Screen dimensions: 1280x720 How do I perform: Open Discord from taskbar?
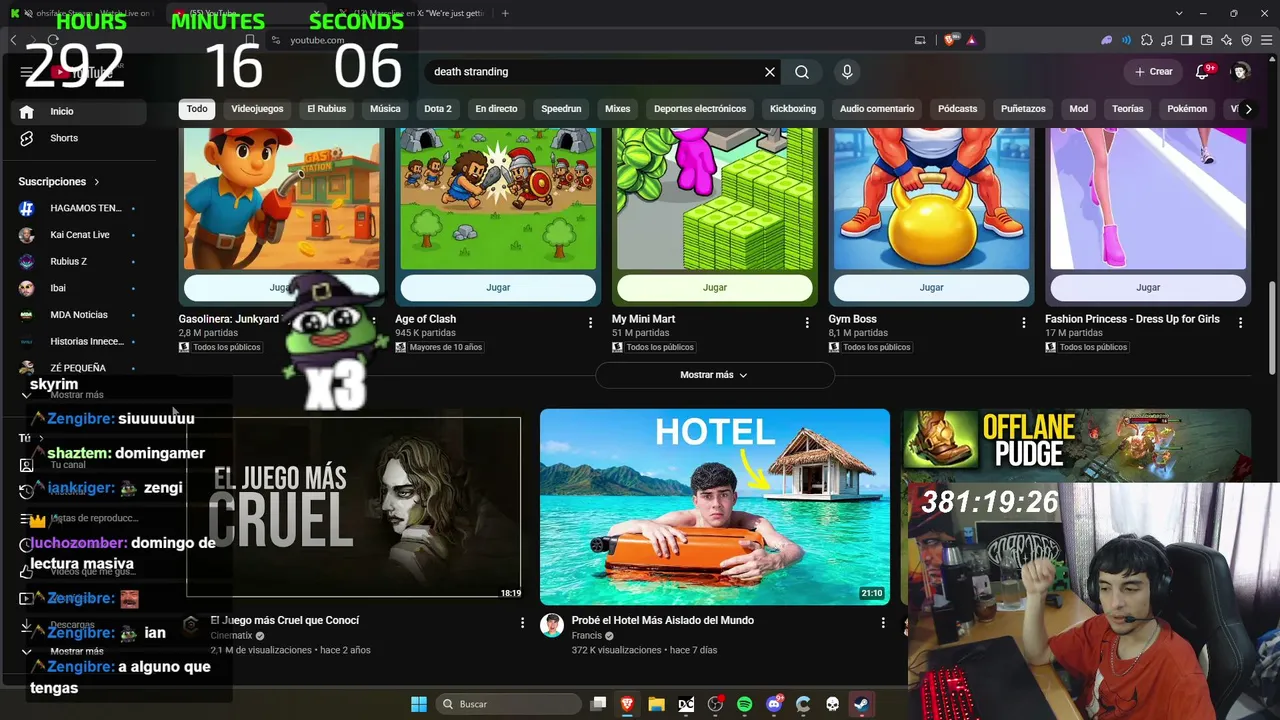(x=773, y=704)
